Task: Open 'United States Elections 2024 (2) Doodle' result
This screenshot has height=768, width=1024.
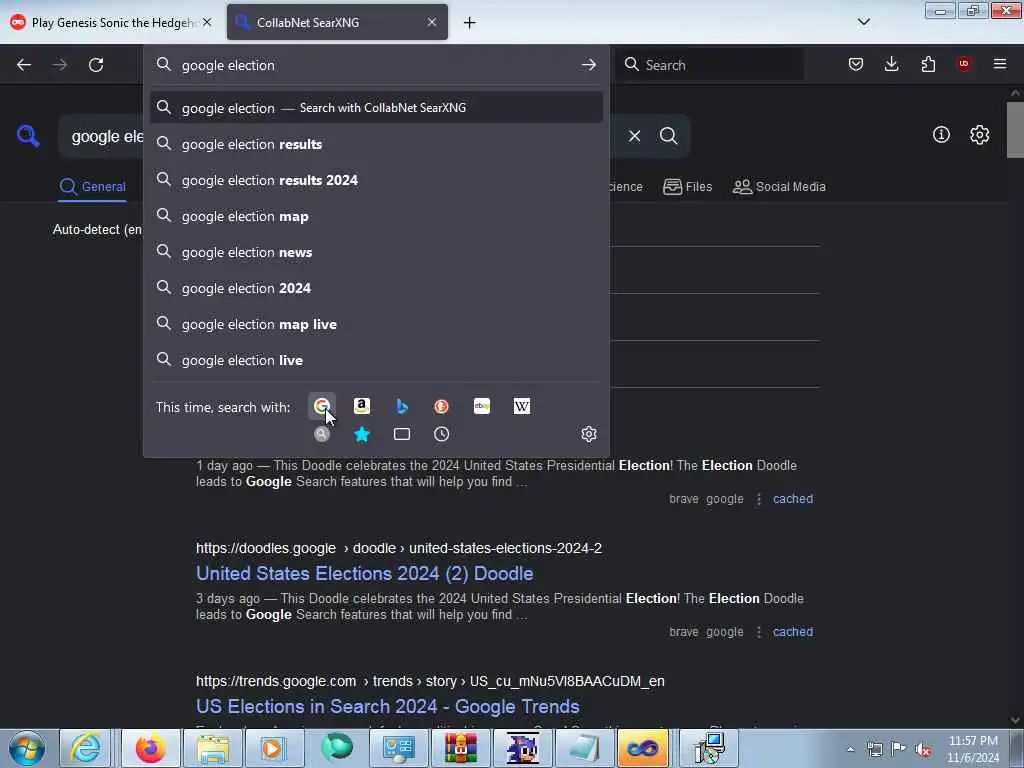Action: [364, 573]
